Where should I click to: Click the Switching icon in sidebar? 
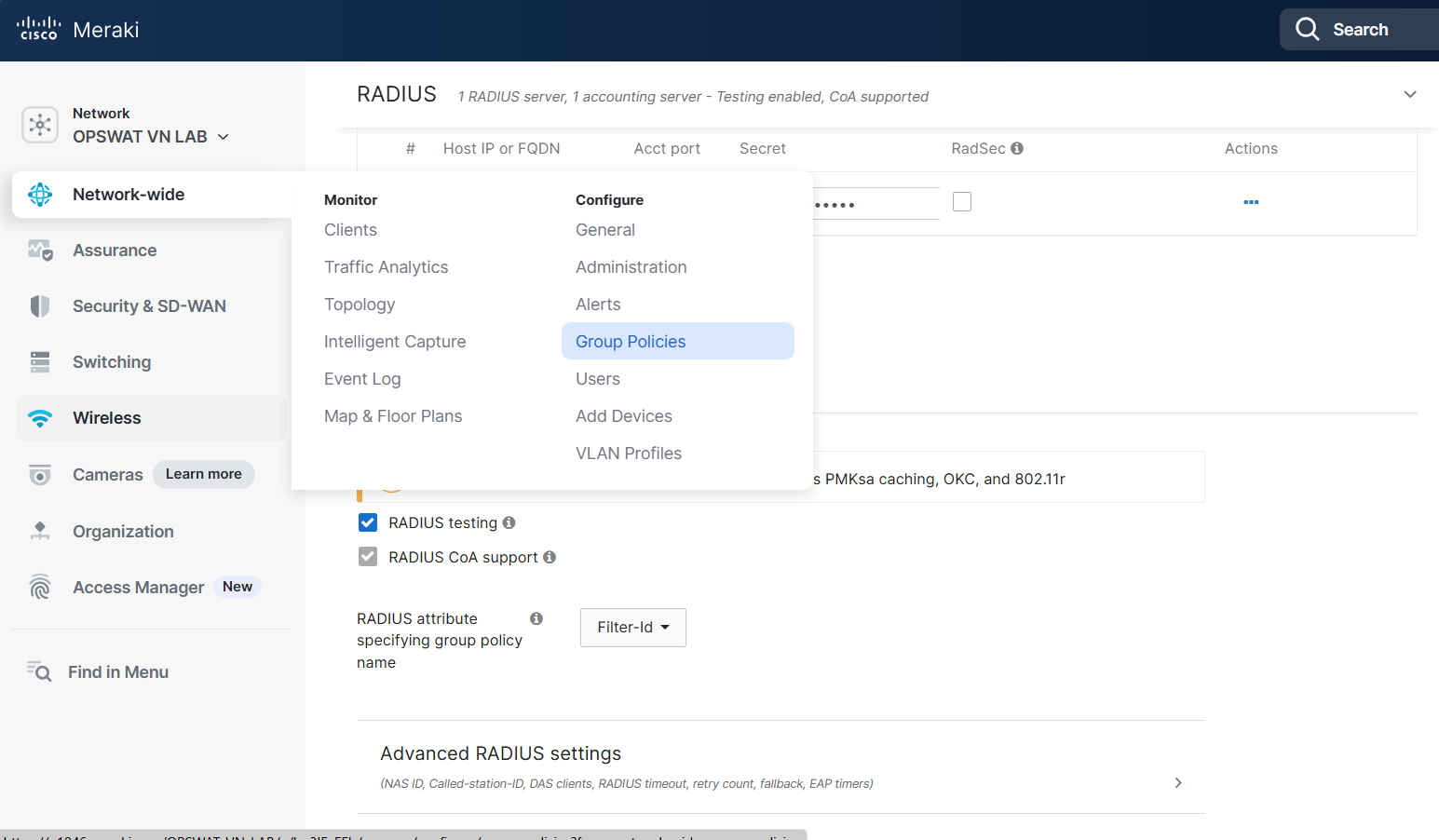pyautogui.click(x=40, y=362)
